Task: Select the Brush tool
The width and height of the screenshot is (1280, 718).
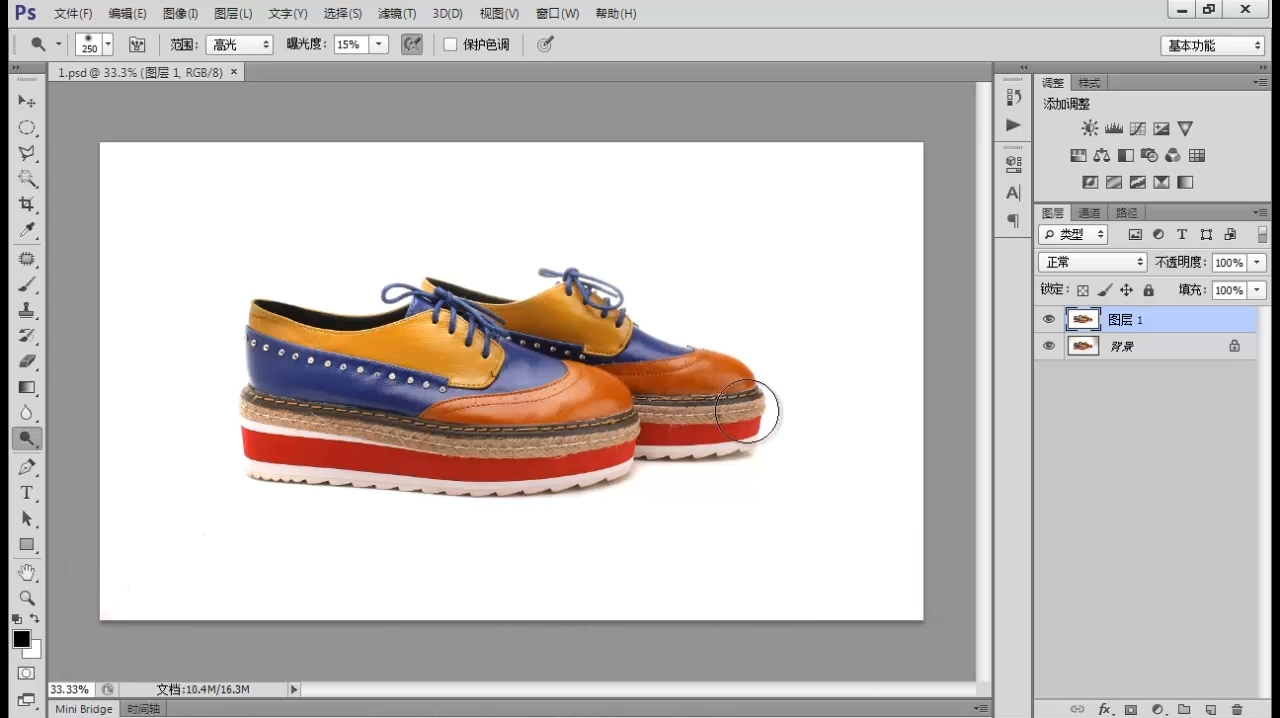Action: coord(27,285)
